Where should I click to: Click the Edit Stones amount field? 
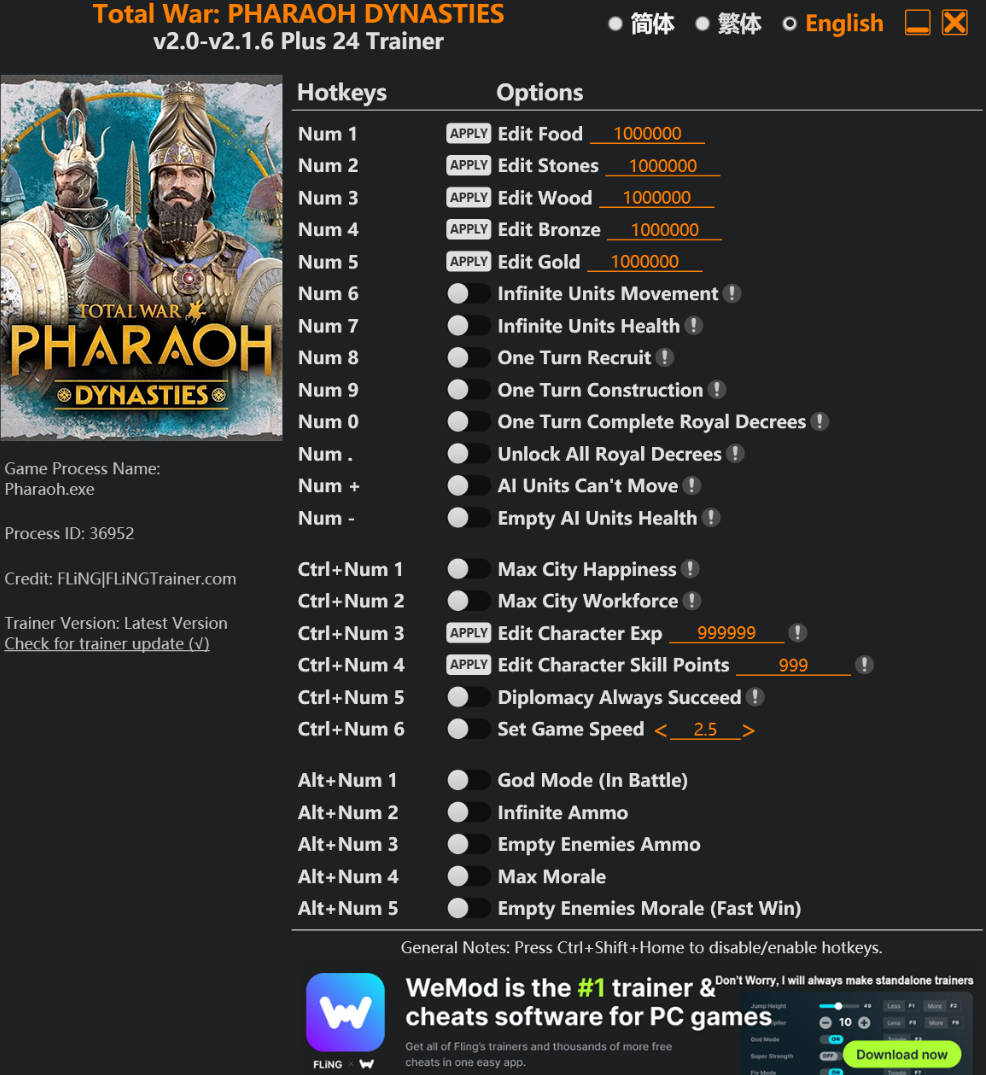click(x=663, y=165)
